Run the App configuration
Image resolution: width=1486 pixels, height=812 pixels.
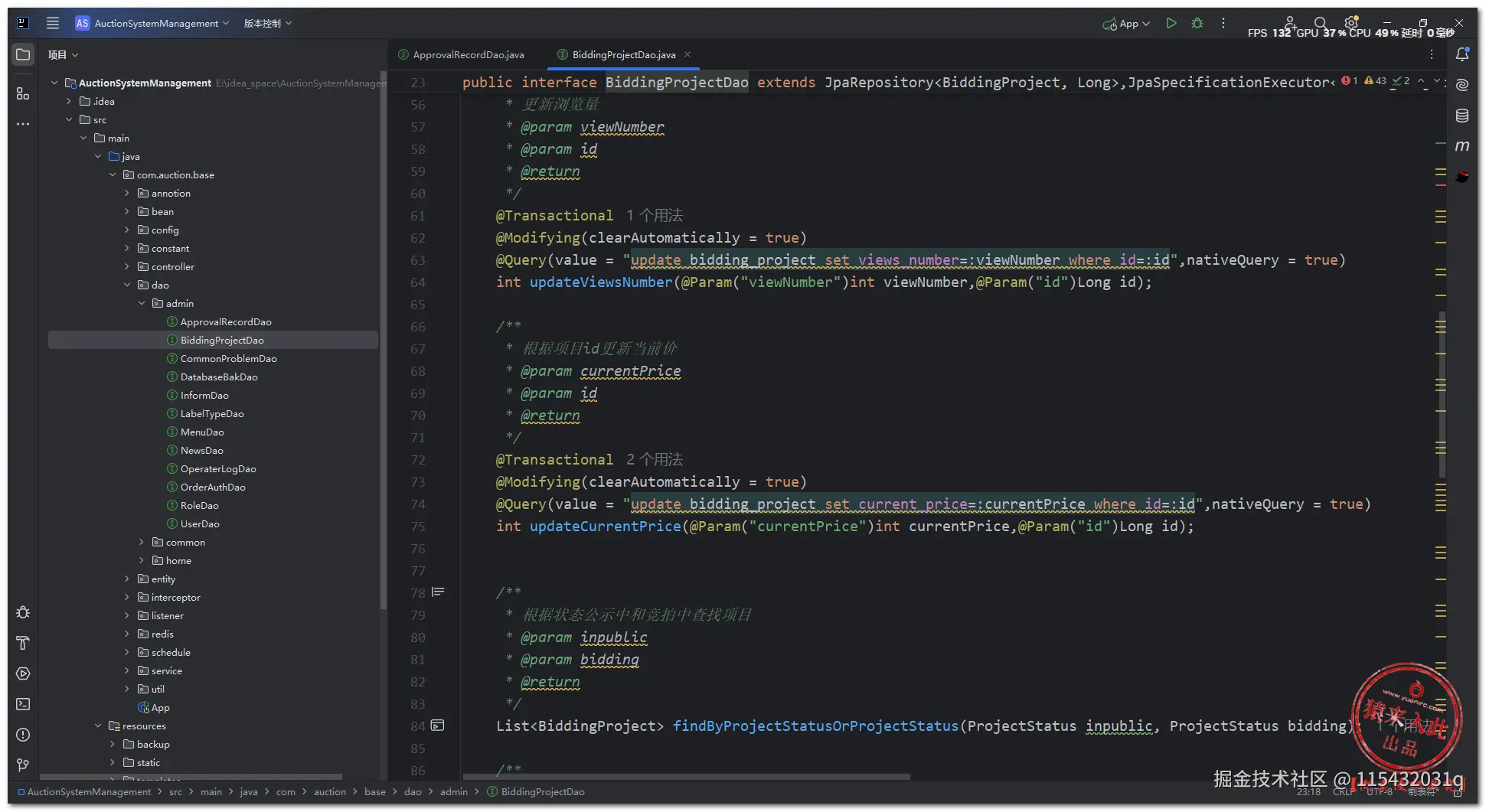point(1171,23)
